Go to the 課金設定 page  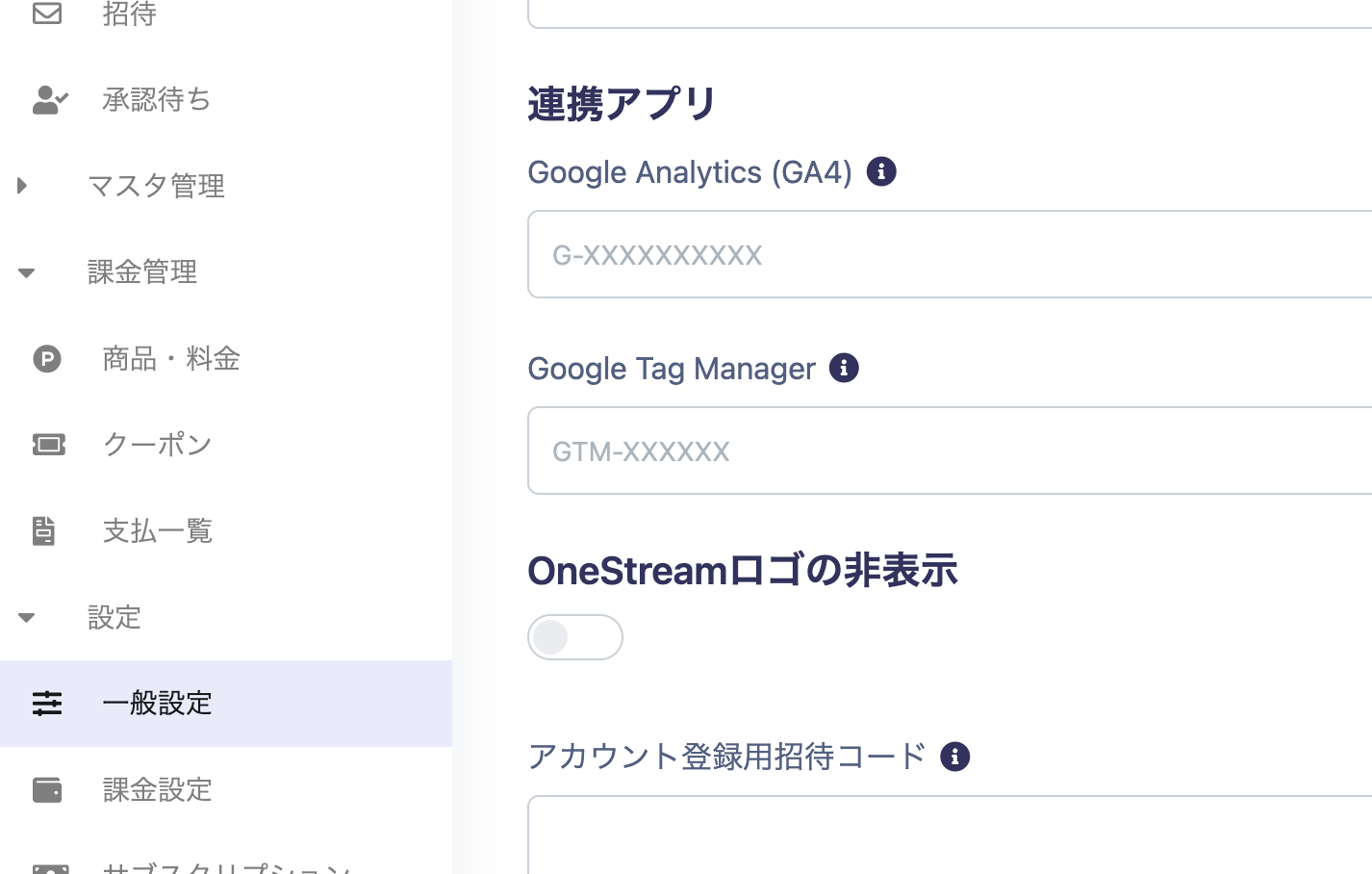coord(158,790)
